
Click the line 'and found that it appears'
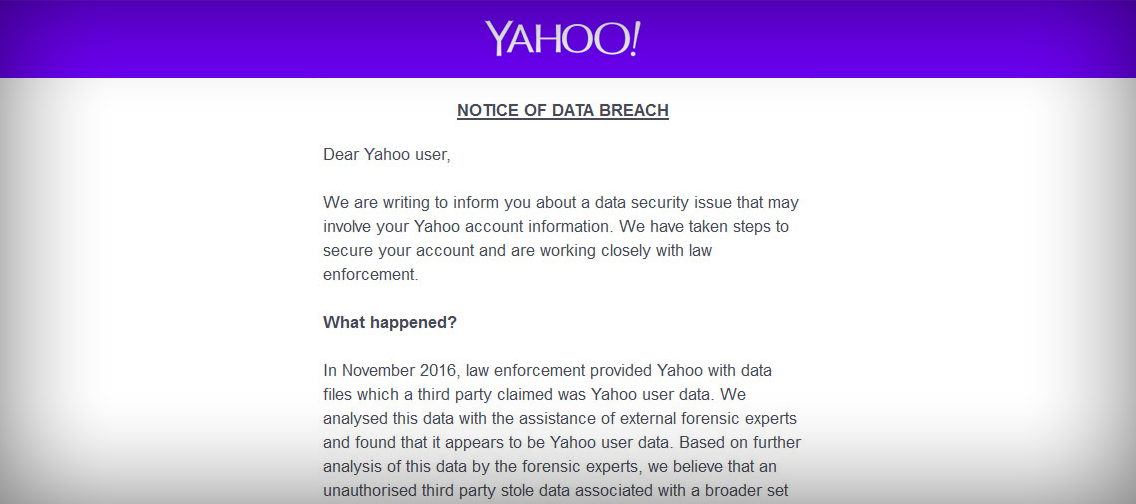(561, 442)
